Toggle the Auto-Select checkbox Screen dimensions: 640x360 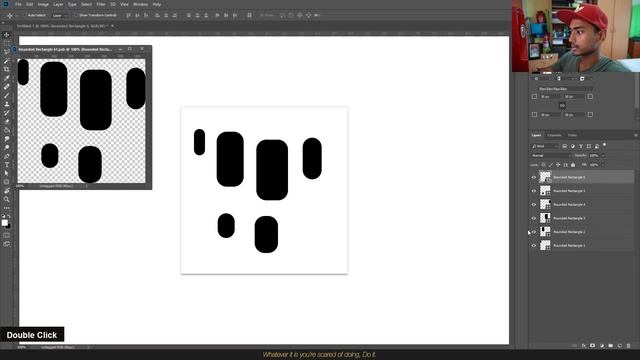coord(24,15)
